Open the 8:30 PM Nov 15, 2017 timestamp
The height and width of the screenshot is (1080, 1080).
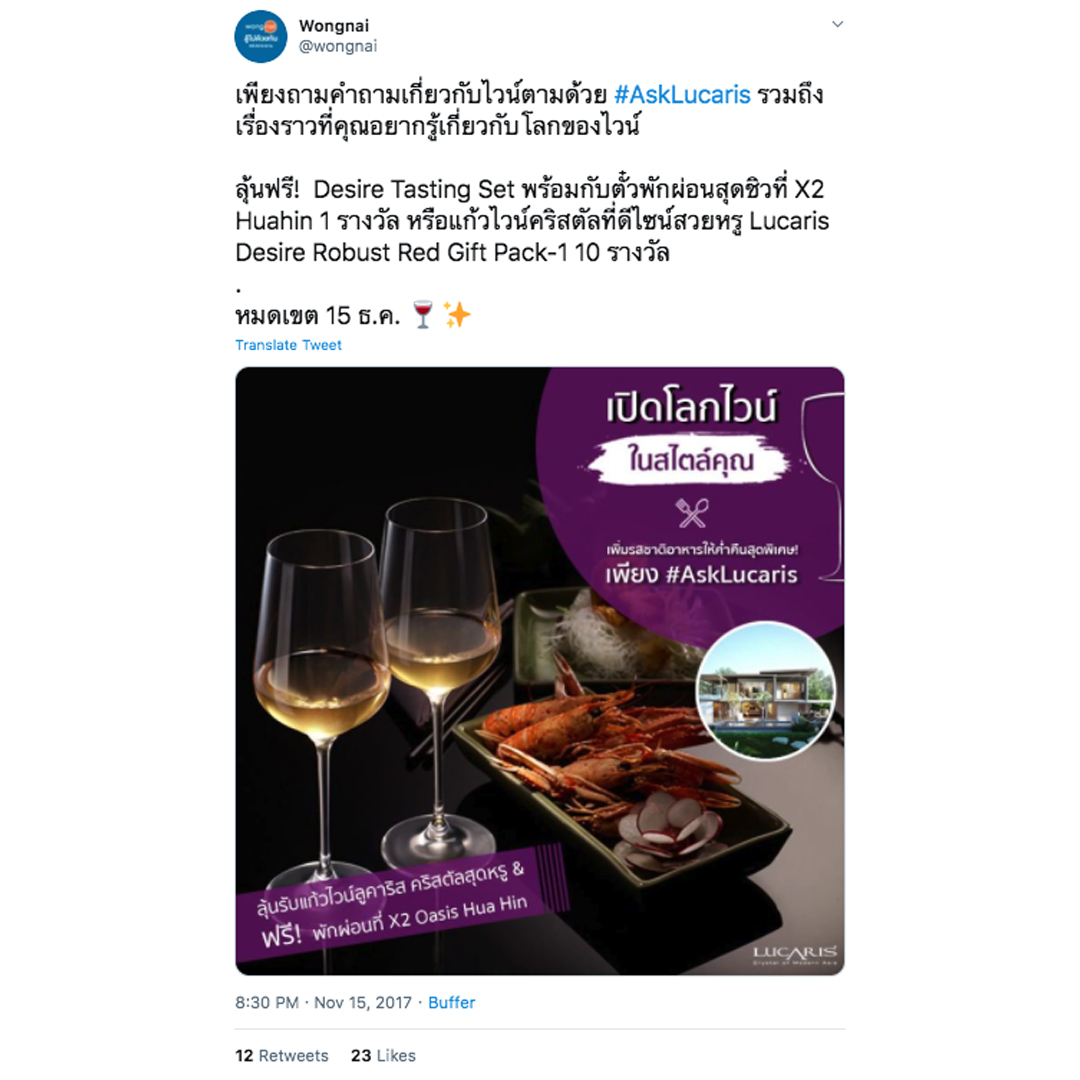click(323, 1002)
